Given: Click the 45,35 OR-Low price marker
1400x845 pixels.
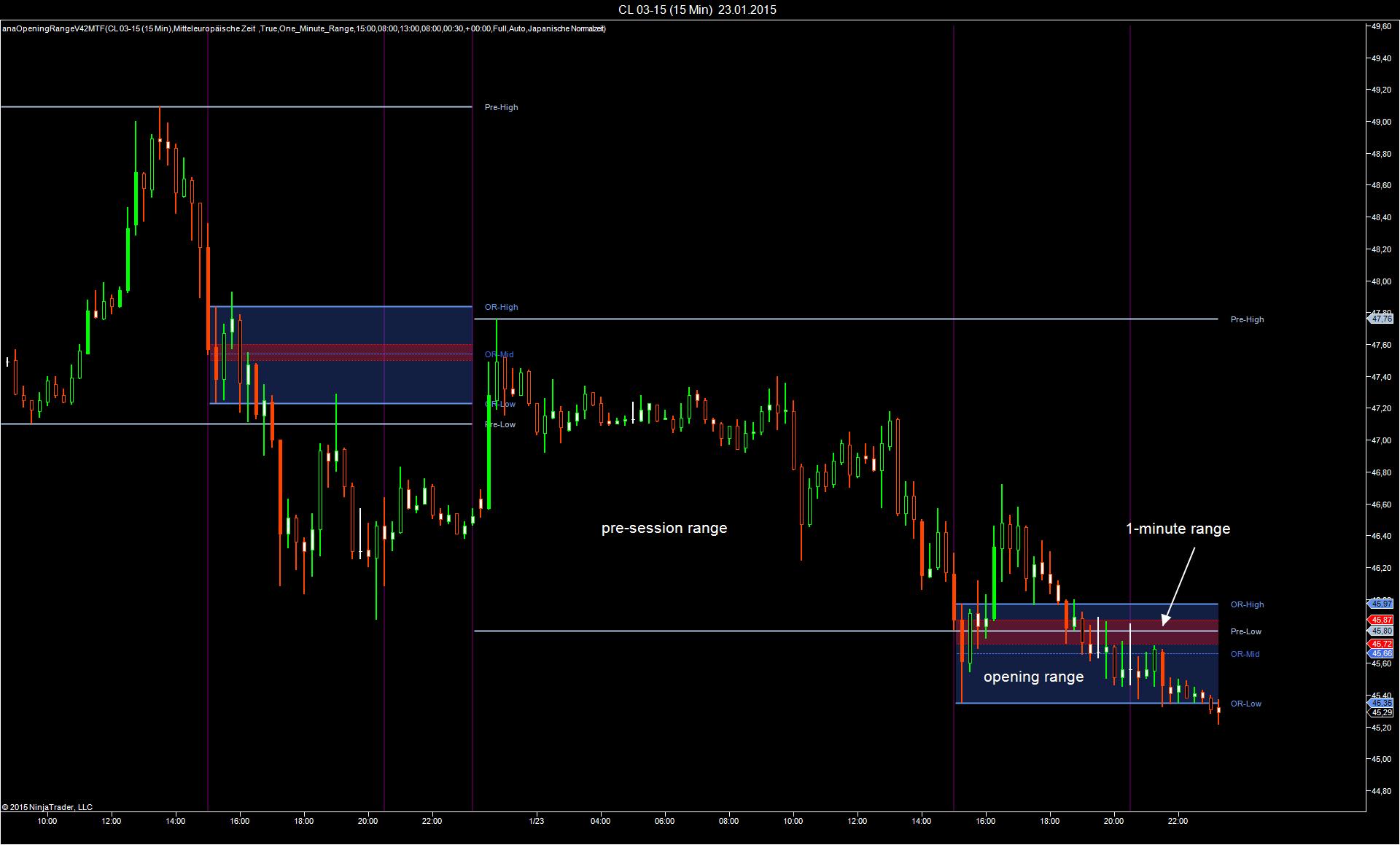Looking at the screenshot, I should point(1381,703).
